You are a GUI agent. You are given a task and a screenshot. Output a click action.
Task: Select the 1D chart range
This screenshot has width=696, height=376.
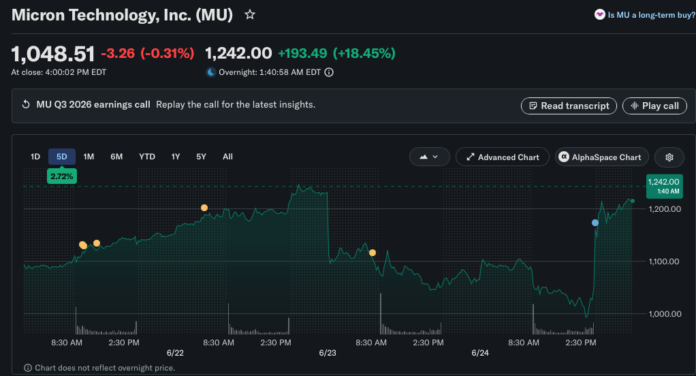point(35,157)
